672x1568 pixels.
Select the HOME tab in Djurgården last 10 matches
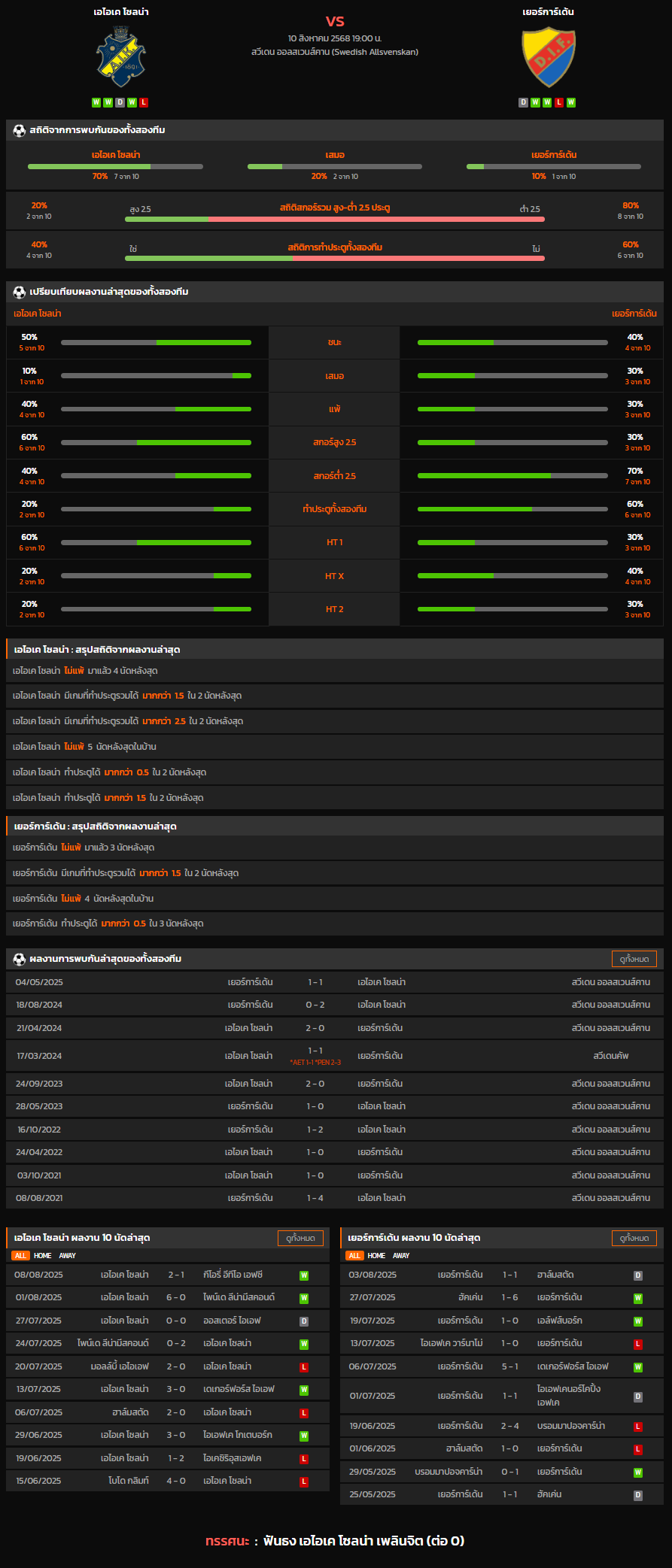click(377, 1255)
